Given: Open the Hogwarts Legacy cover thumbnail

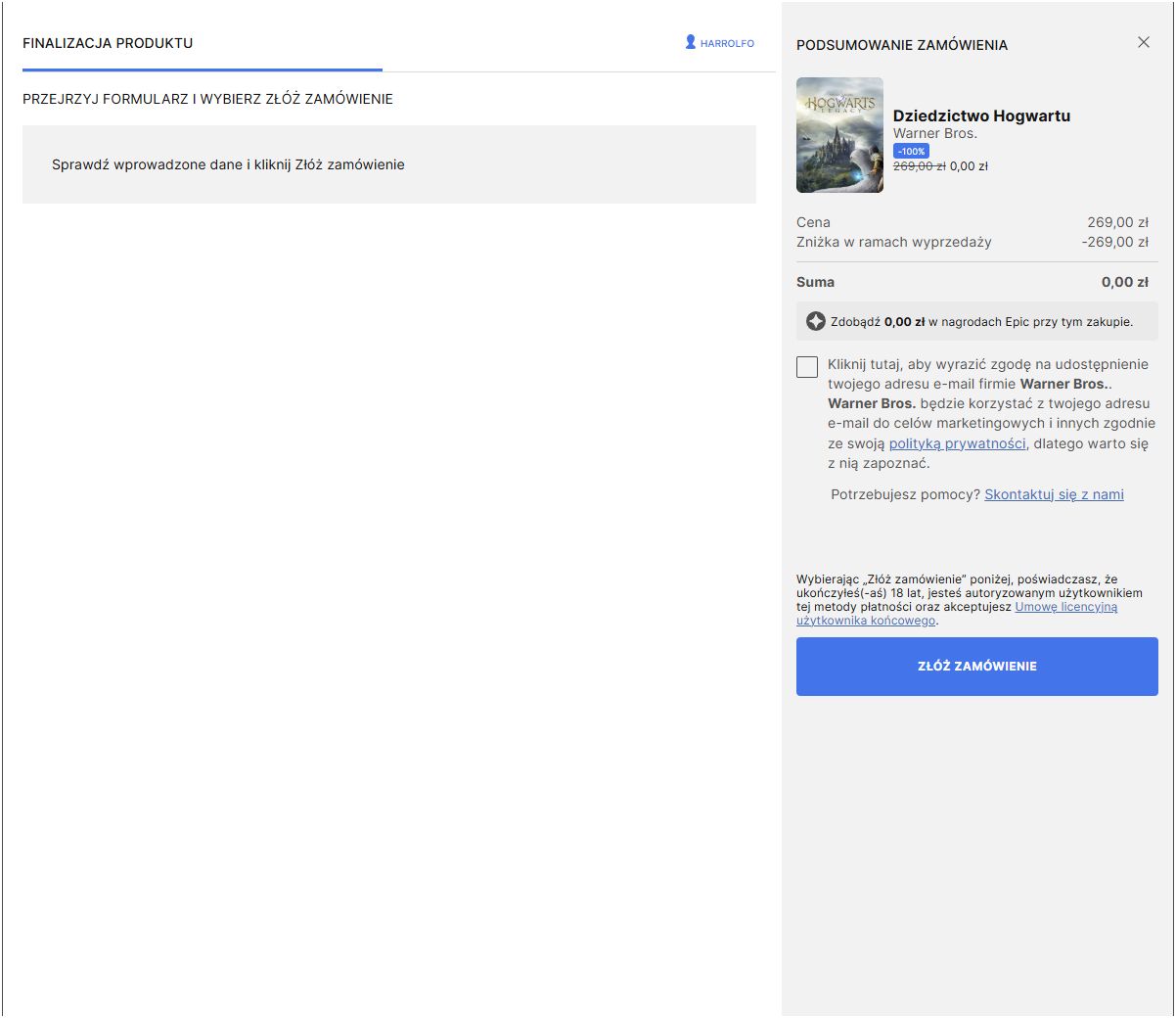Looking at the screenshot, I should [839, 135].
